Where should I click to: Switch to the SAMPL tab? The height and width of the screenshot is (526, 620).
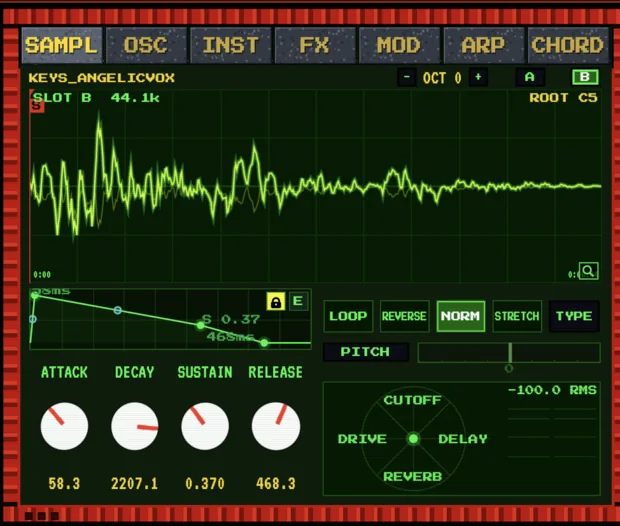point(62,45)
